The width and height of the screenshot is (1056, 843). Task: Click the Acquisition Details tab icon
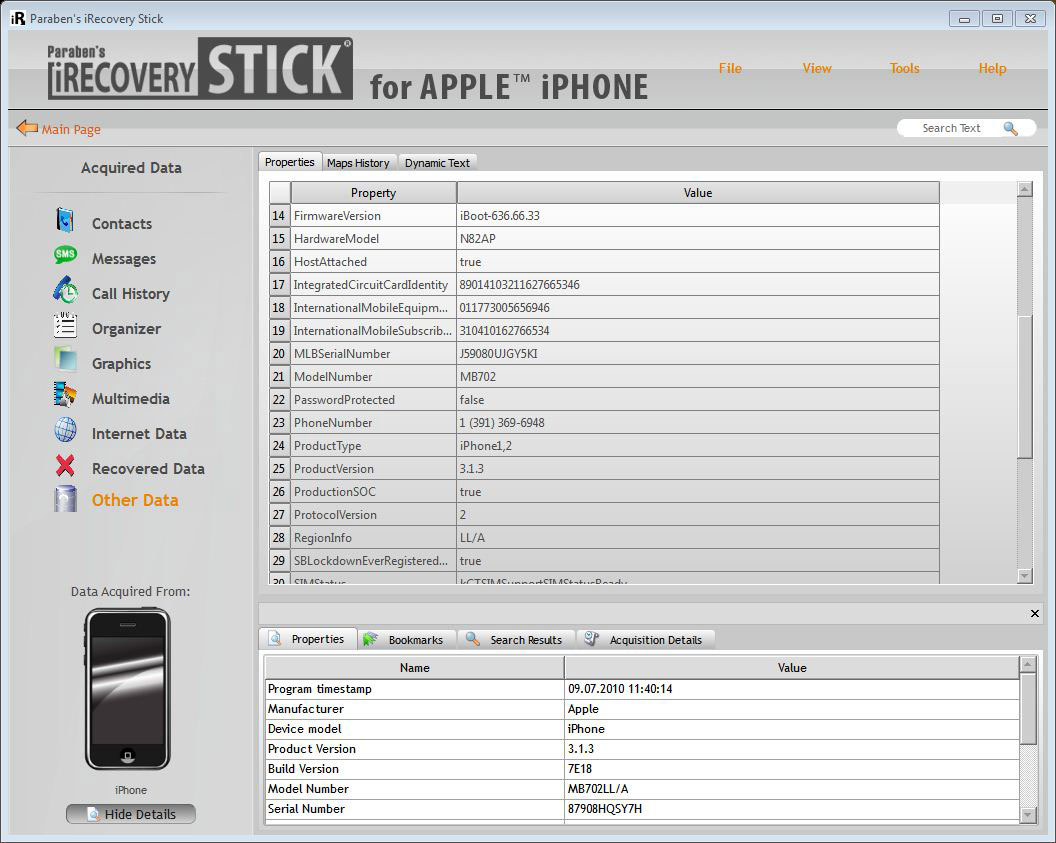[x=591, y=638]
